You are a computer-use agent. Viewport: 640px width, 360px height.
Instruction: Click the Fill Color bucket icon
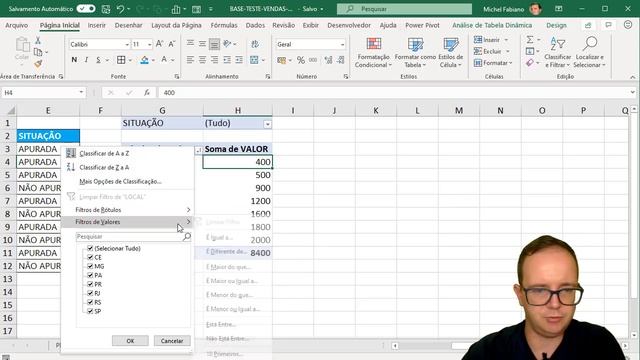point(144,60)
